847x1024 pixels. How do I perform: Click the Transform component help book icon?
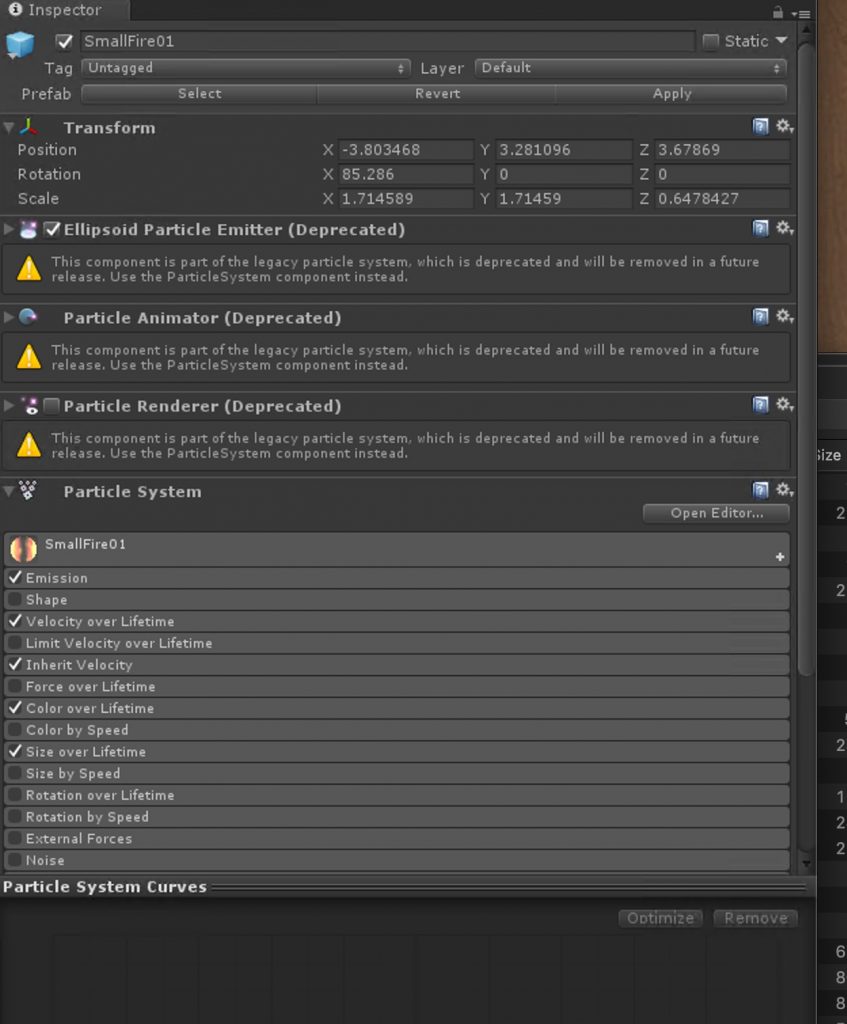click(760, 127)
